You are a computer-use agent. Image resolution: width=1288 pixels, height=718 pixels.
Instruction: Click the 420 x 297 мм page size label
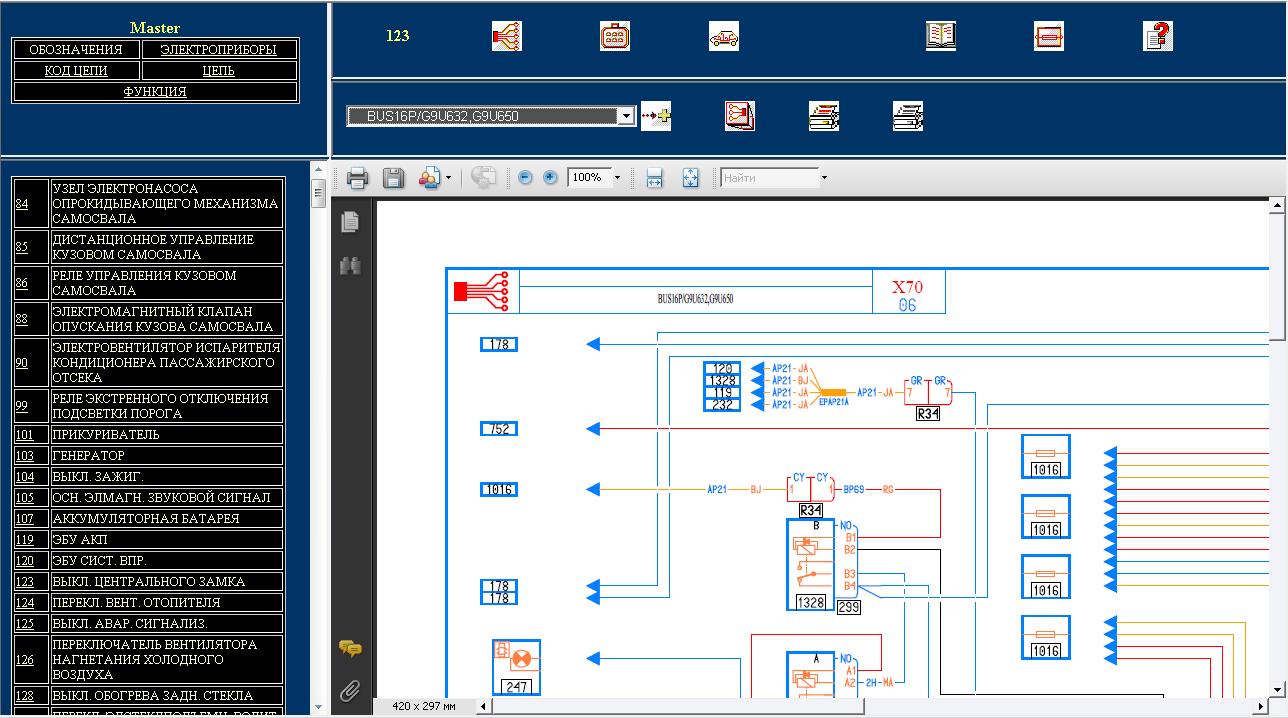[x=424, y=706]
